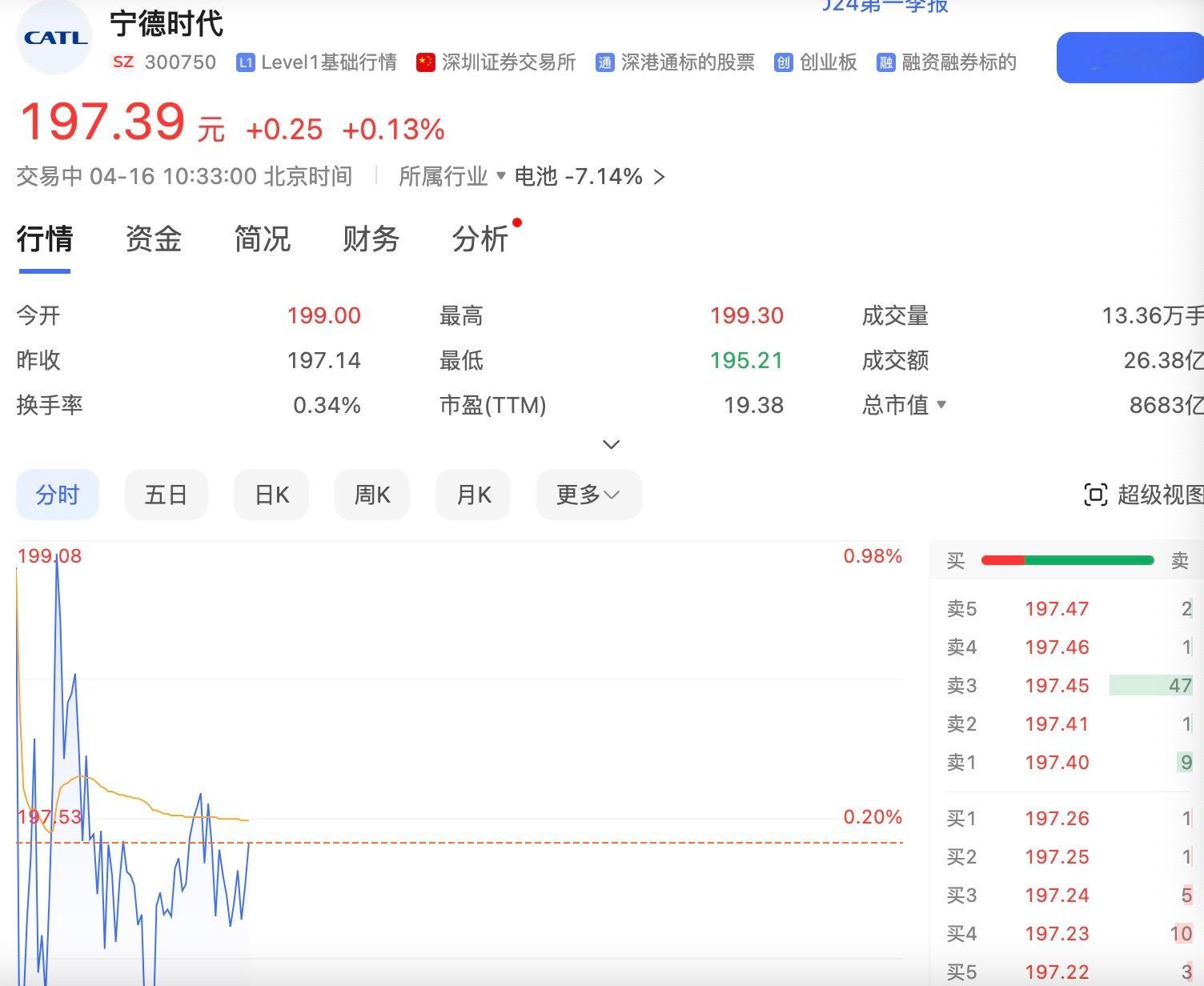Click the 深港通标的股票 tag

(x=688, y=62)
